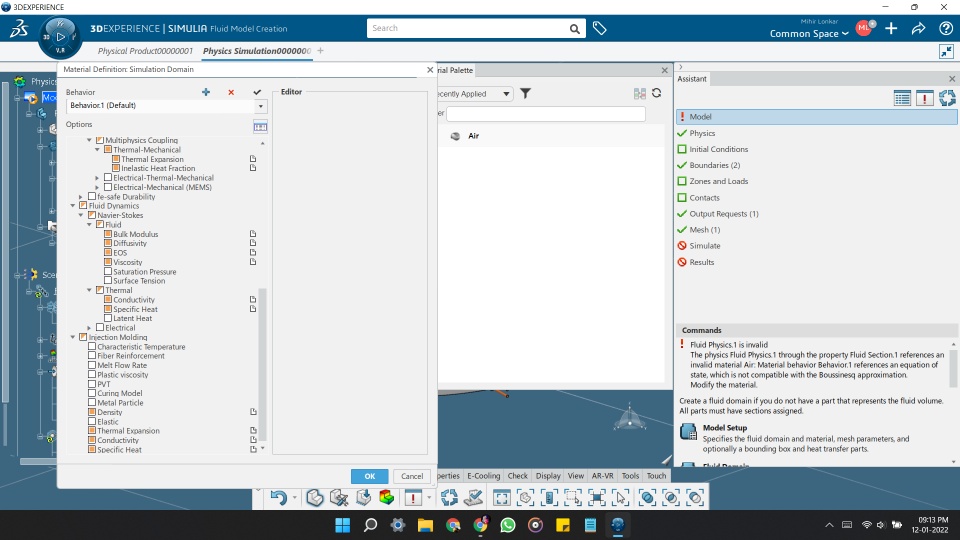This screenshot has height=540, width=960.
Task: Collapse the Fluid Dynamics tree node
Action: pos(73,206)
